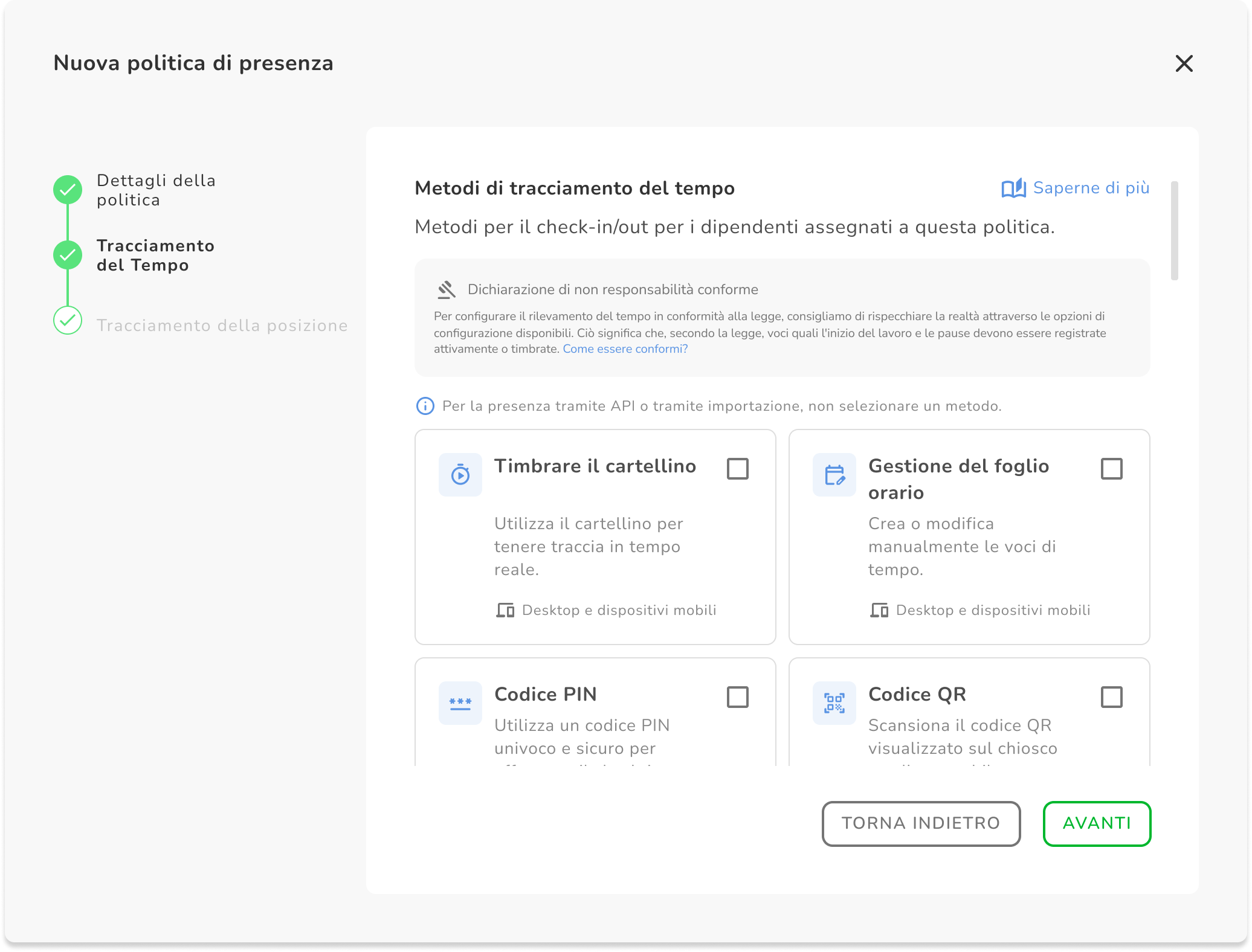Image resolution: width=1252 pixels, height=952 pixels.
Task: Enable the Timbrare il cartellino checkbox
Action: tap(737, 469)
